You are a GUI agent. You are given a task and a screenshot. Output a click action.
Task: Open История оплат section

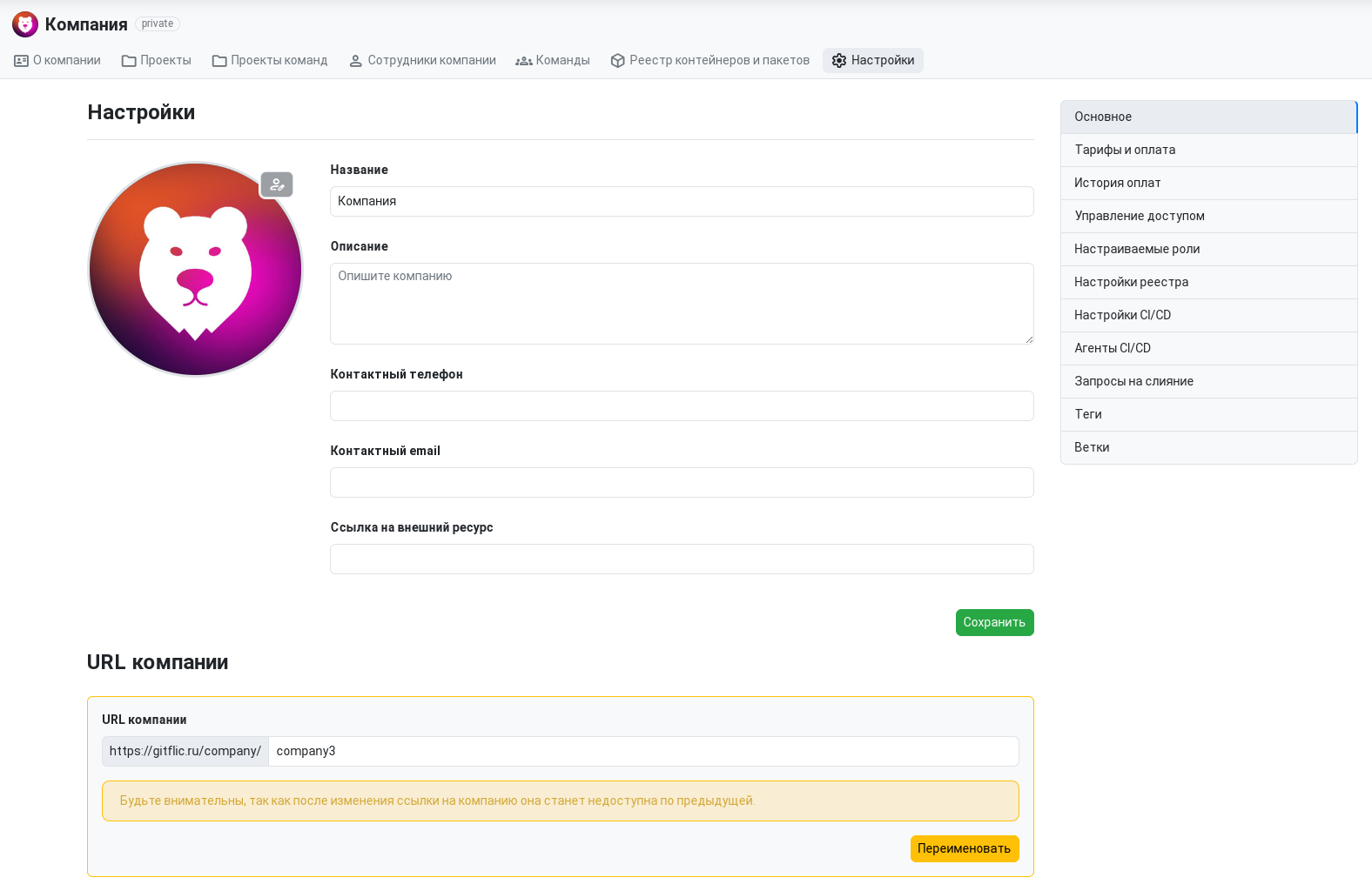1208,184
